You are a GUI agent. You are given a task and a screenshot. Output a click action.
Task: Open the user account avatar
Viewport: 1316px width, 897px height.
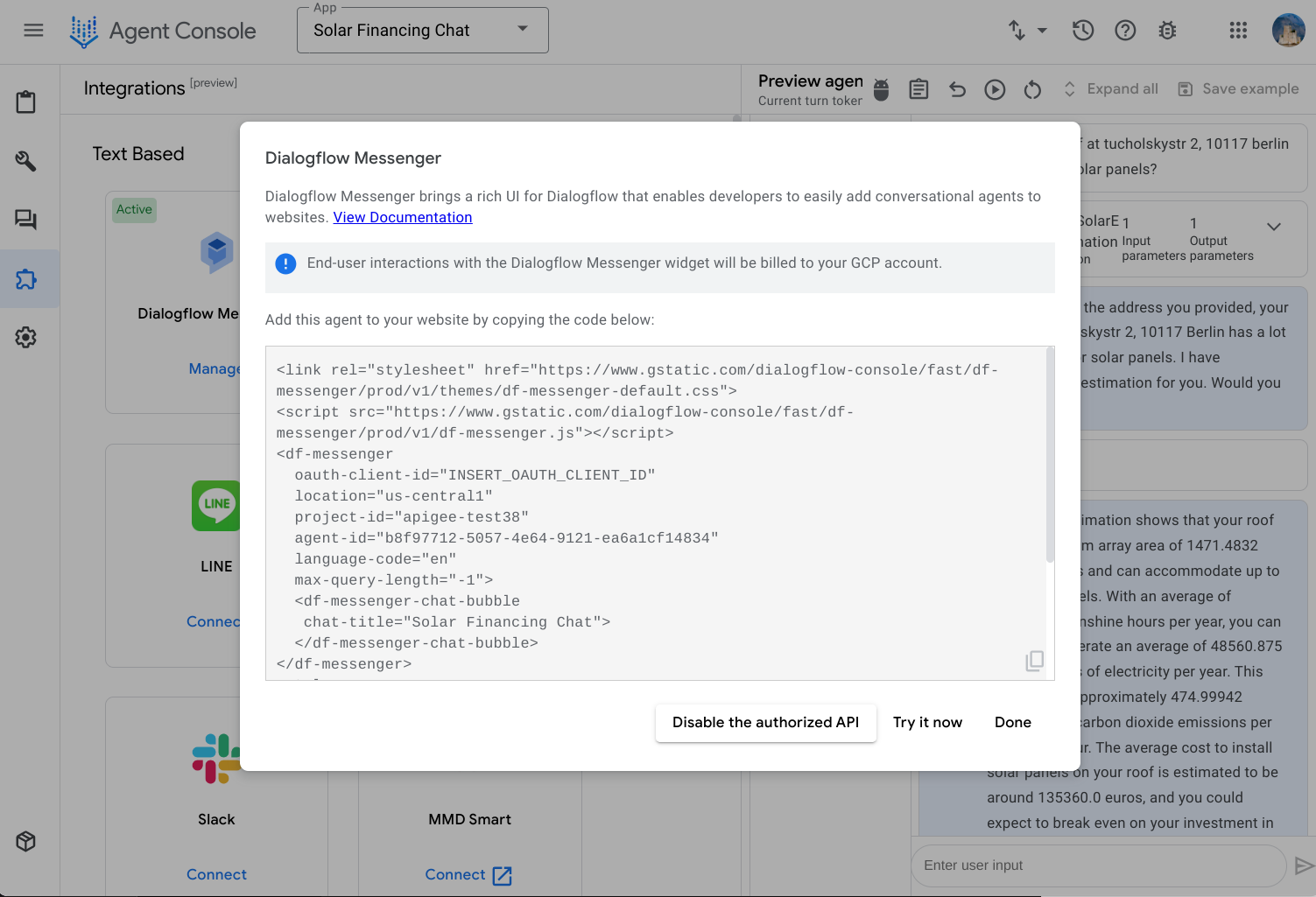click(x=1288, y=31)
